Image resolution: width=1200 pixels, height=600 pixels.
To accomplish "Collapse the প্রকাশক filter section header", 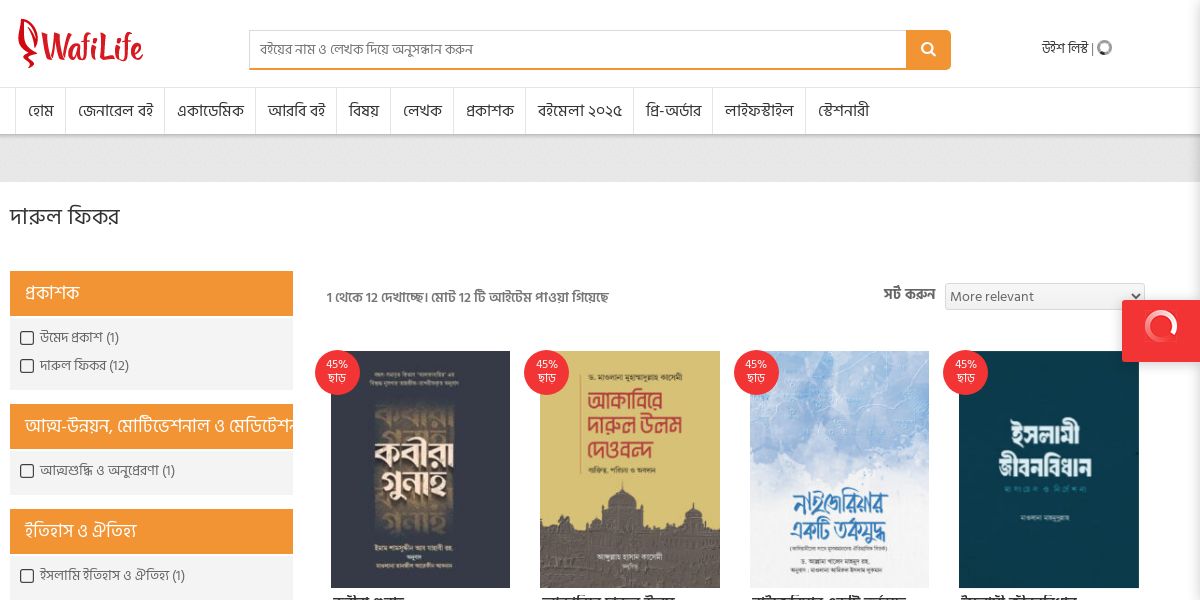I will click(151, 293).
